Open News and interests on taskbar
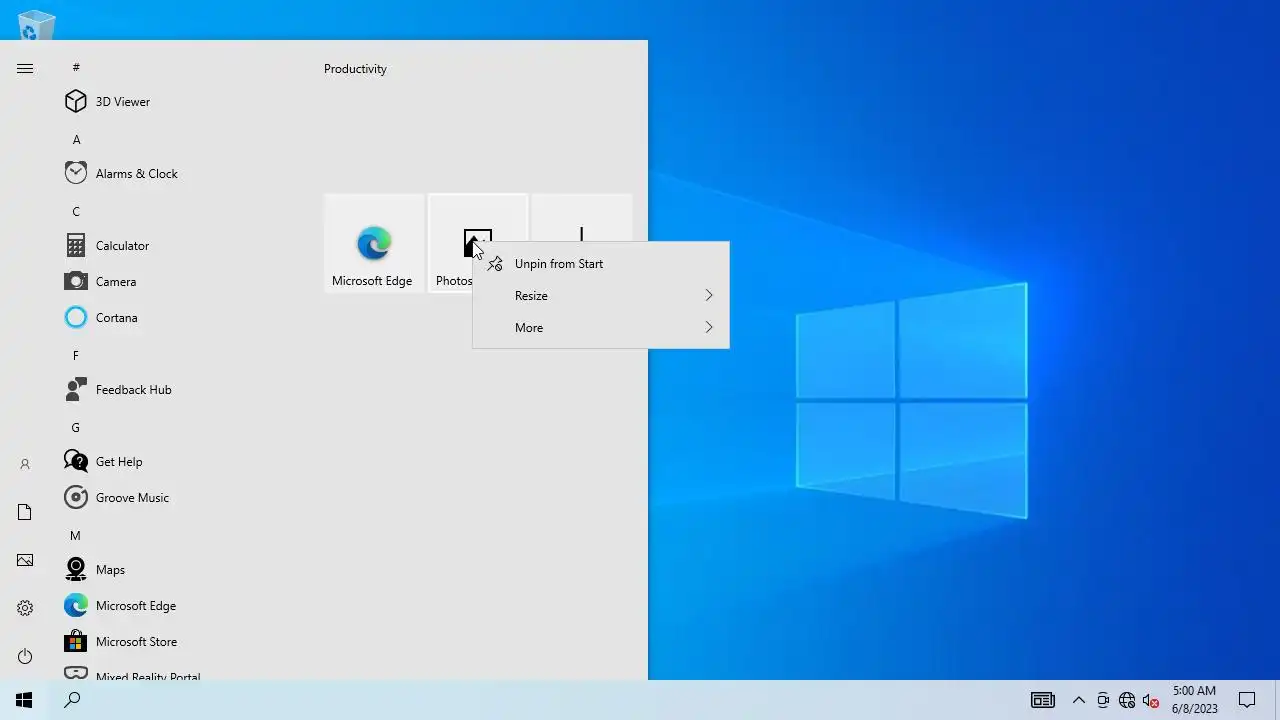Screen dimensions: 1280x720 click(x=1043, y=700)
